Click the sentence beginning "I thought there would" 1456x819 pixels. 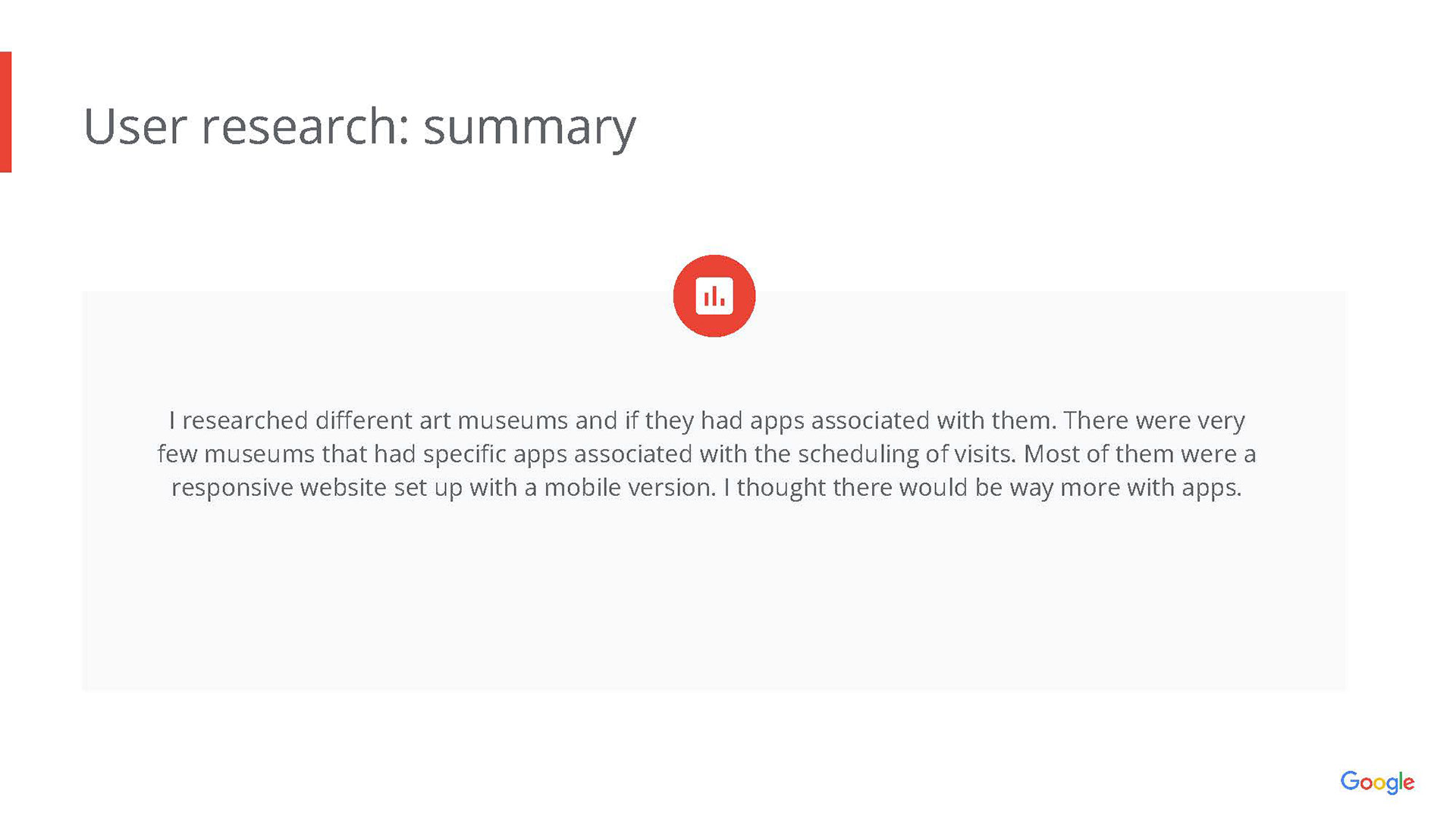click(982, 487)
